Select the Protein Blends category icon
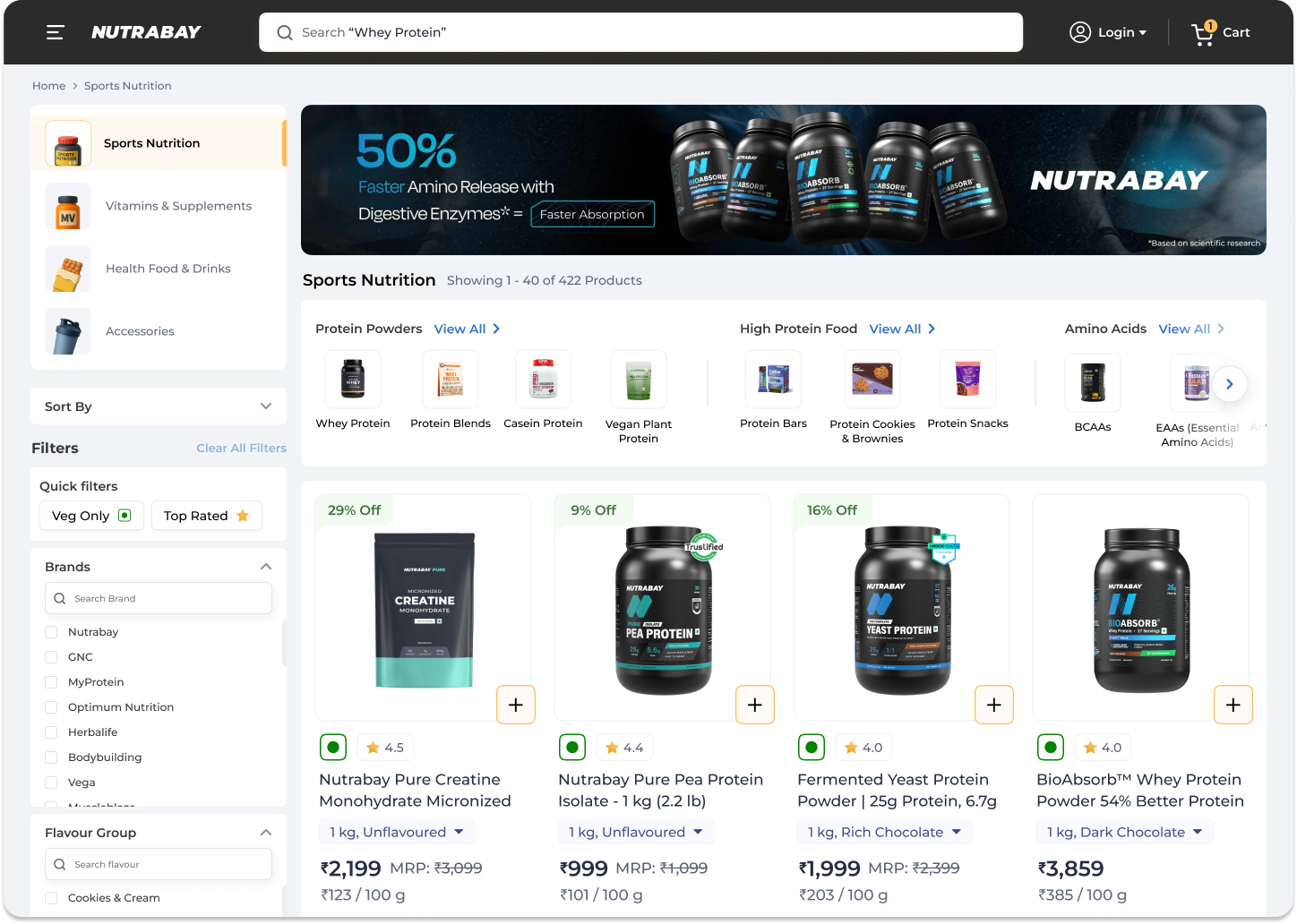 click(x=451, y=379)
